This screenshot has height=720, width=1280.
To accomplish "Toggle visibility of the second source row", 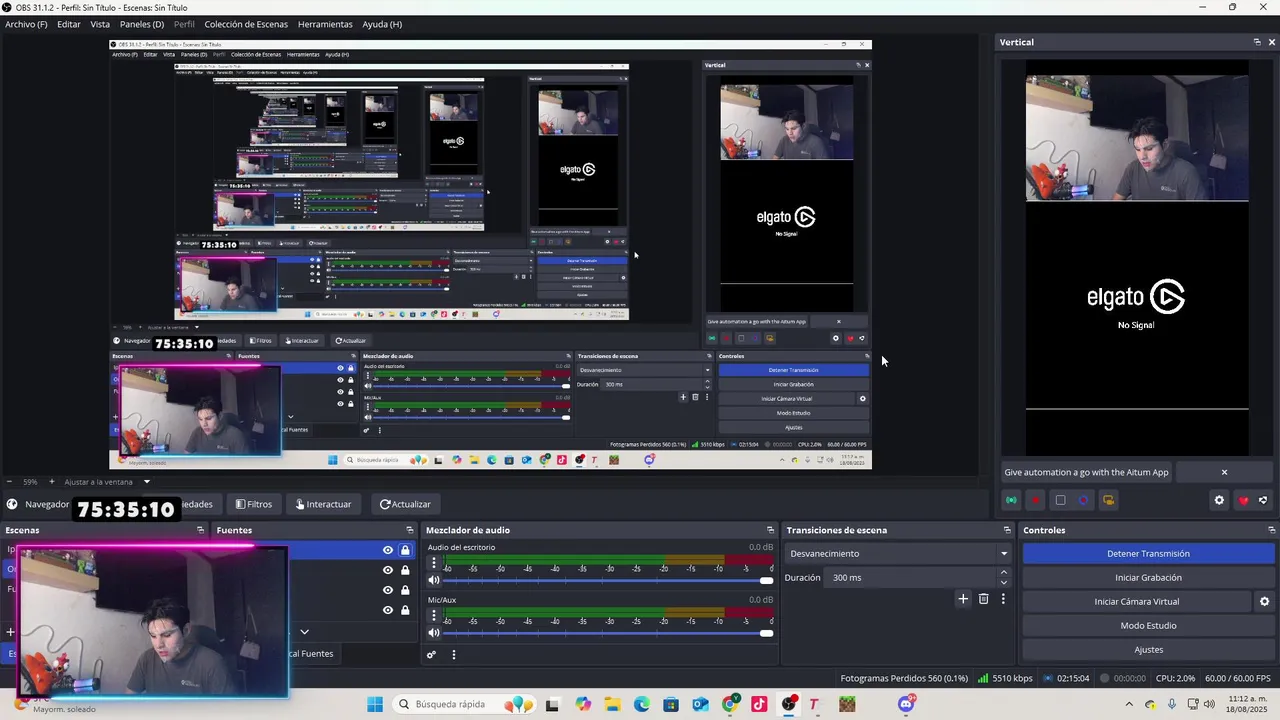I will point(388,570).
